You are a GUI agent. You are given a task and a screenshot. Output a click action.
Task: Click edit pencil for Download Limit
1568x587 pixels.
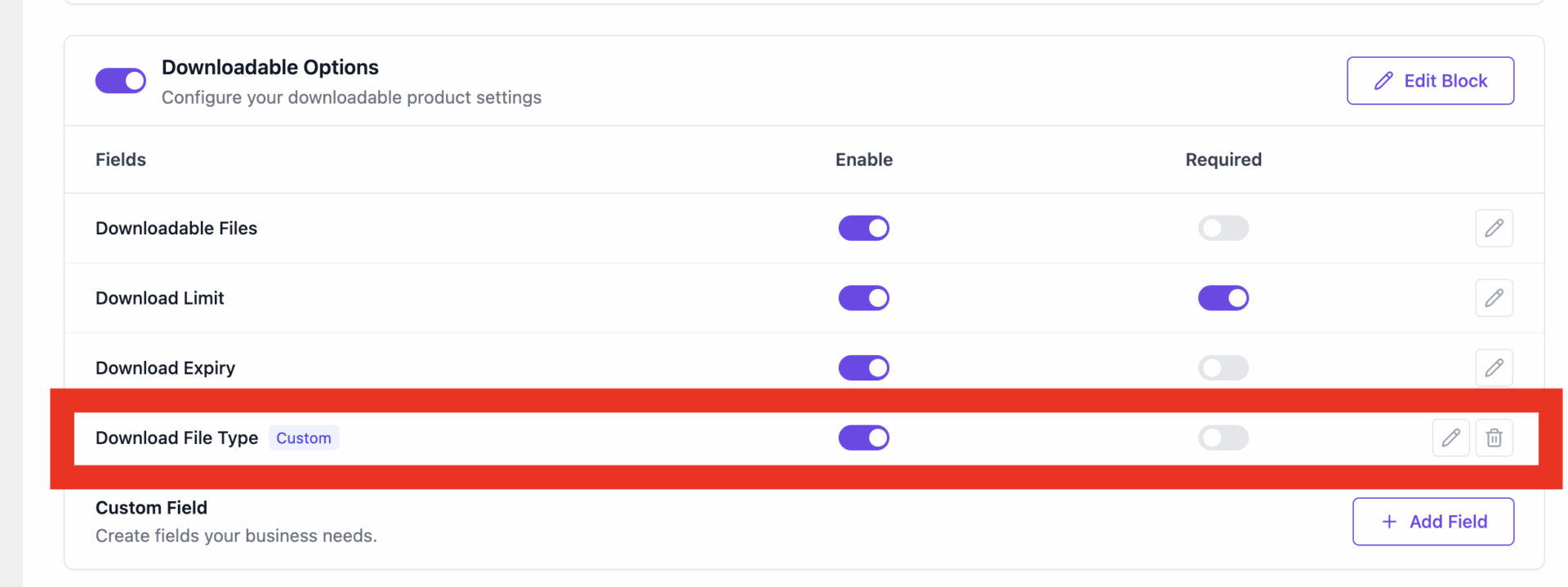coord(1494,298)
